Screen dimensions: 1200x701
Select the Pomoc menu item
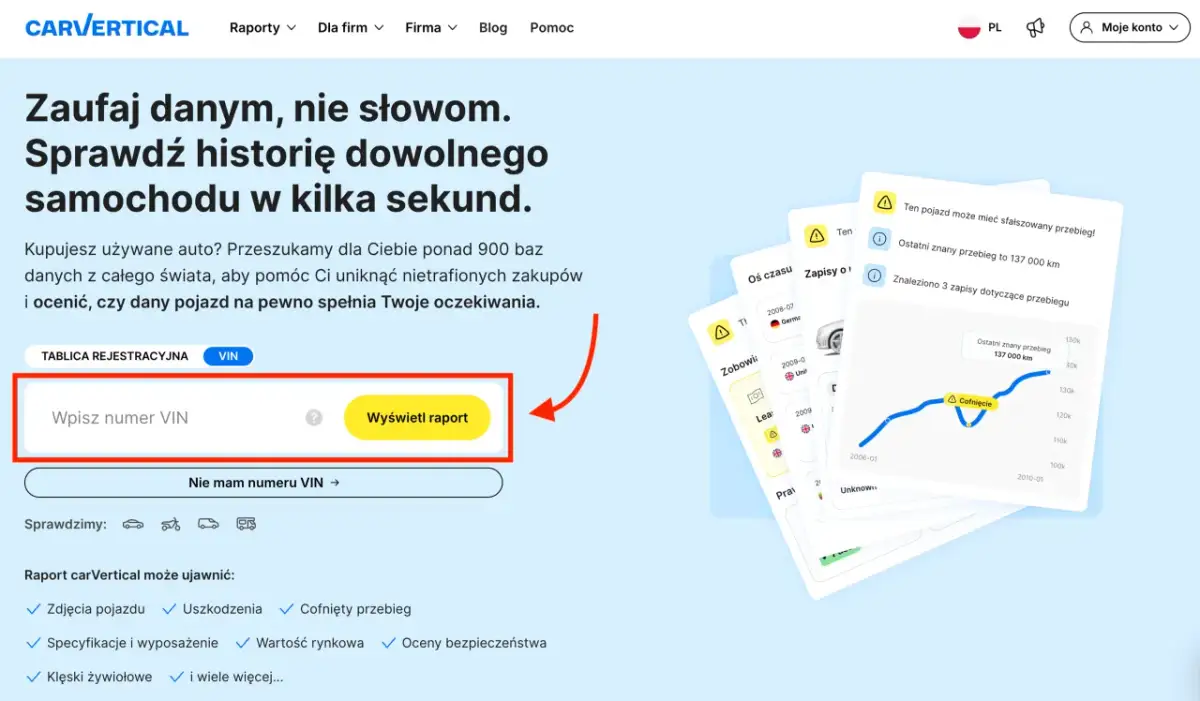(x=551, y=27)
